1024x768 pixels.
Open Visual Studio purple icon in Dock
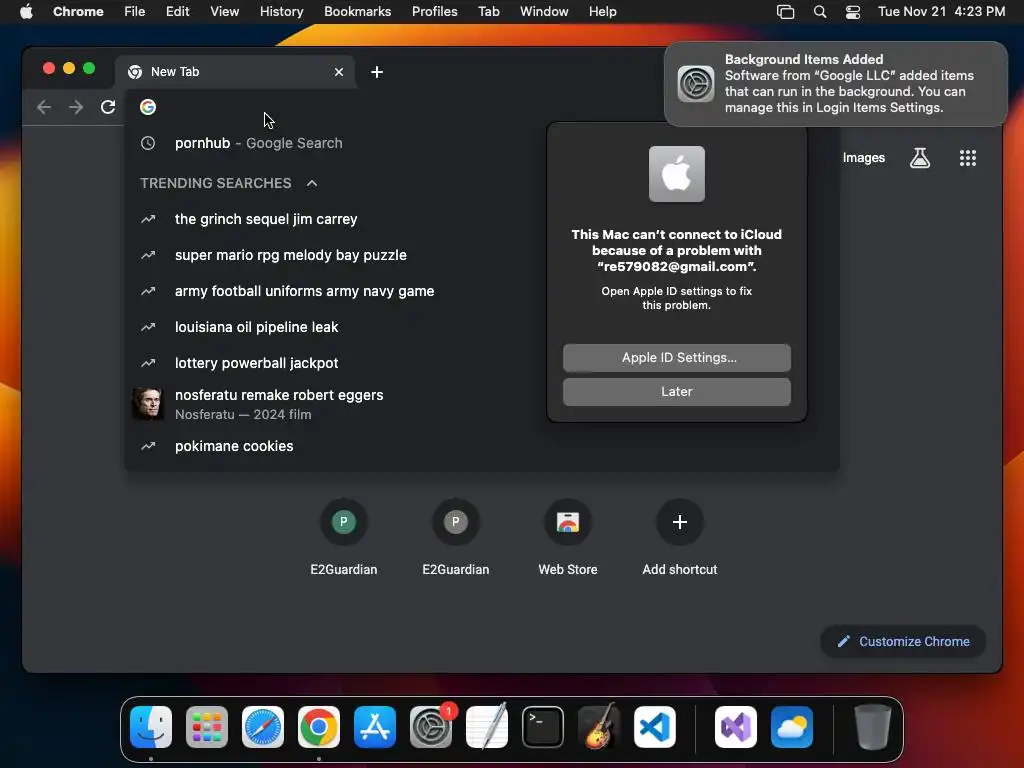pos(736,727)
